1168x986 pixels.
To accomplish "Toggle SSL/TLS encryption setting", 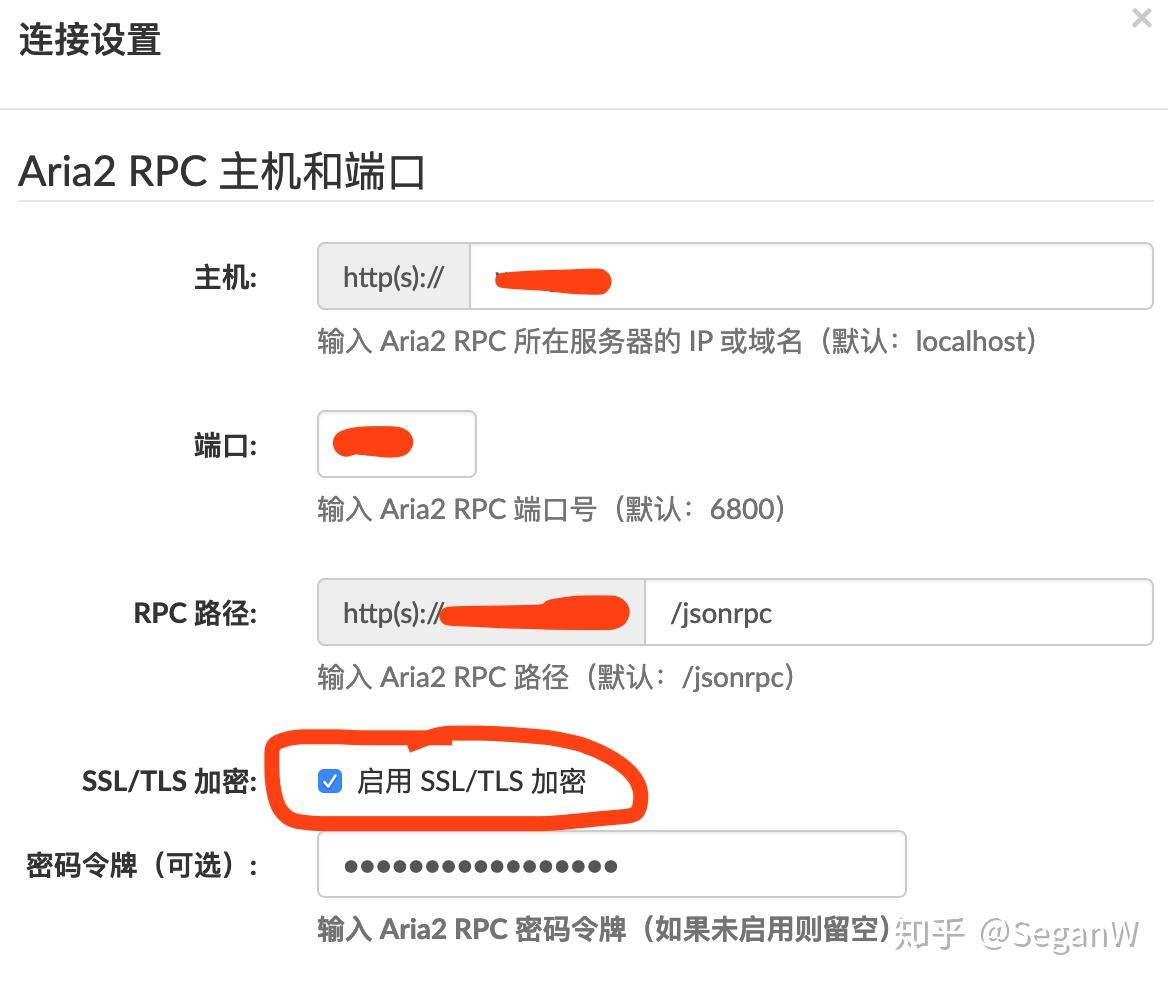I will (330, 781).
